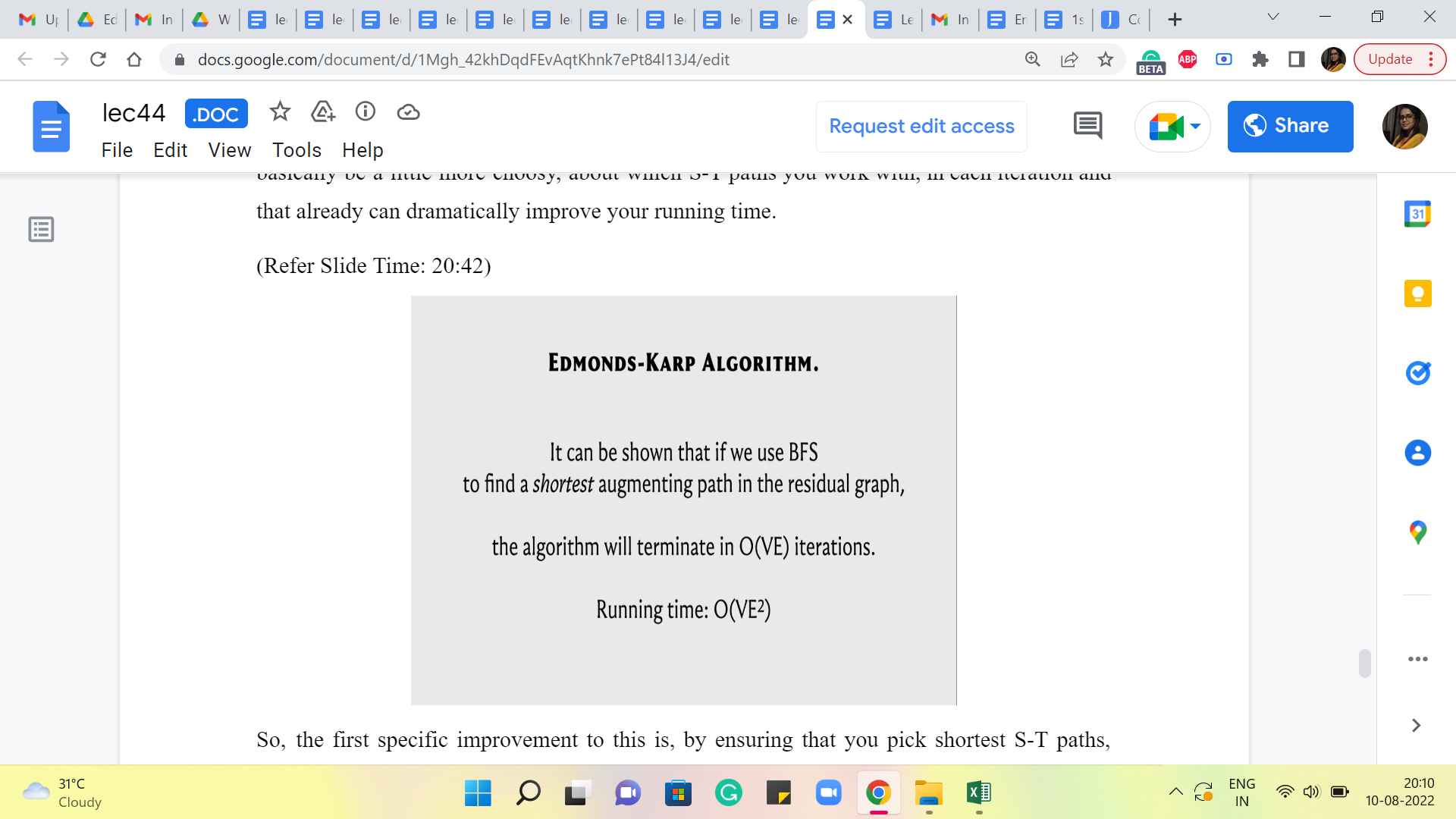Show the document outline panel icon
This screenshot has width=1456, height=819.
pos(41,229)
